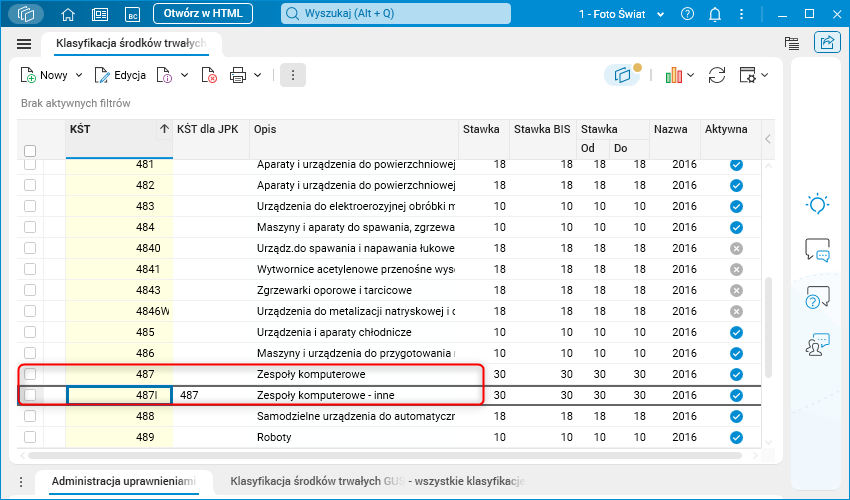The width and height of the screenshot is (850, 500).
Task: Open the bar chart analysis icon
Action: [674, 75]
